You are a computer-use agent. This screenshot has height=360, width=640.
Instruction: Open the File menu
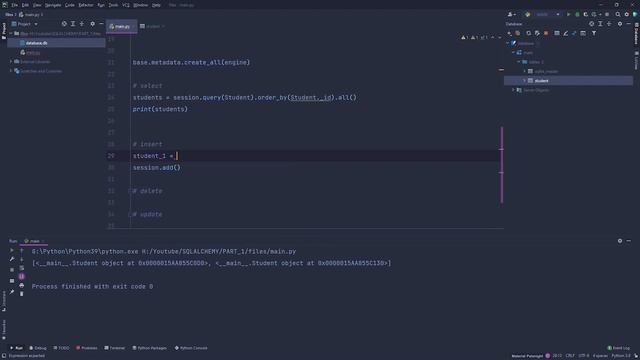(x=15, y=5)
